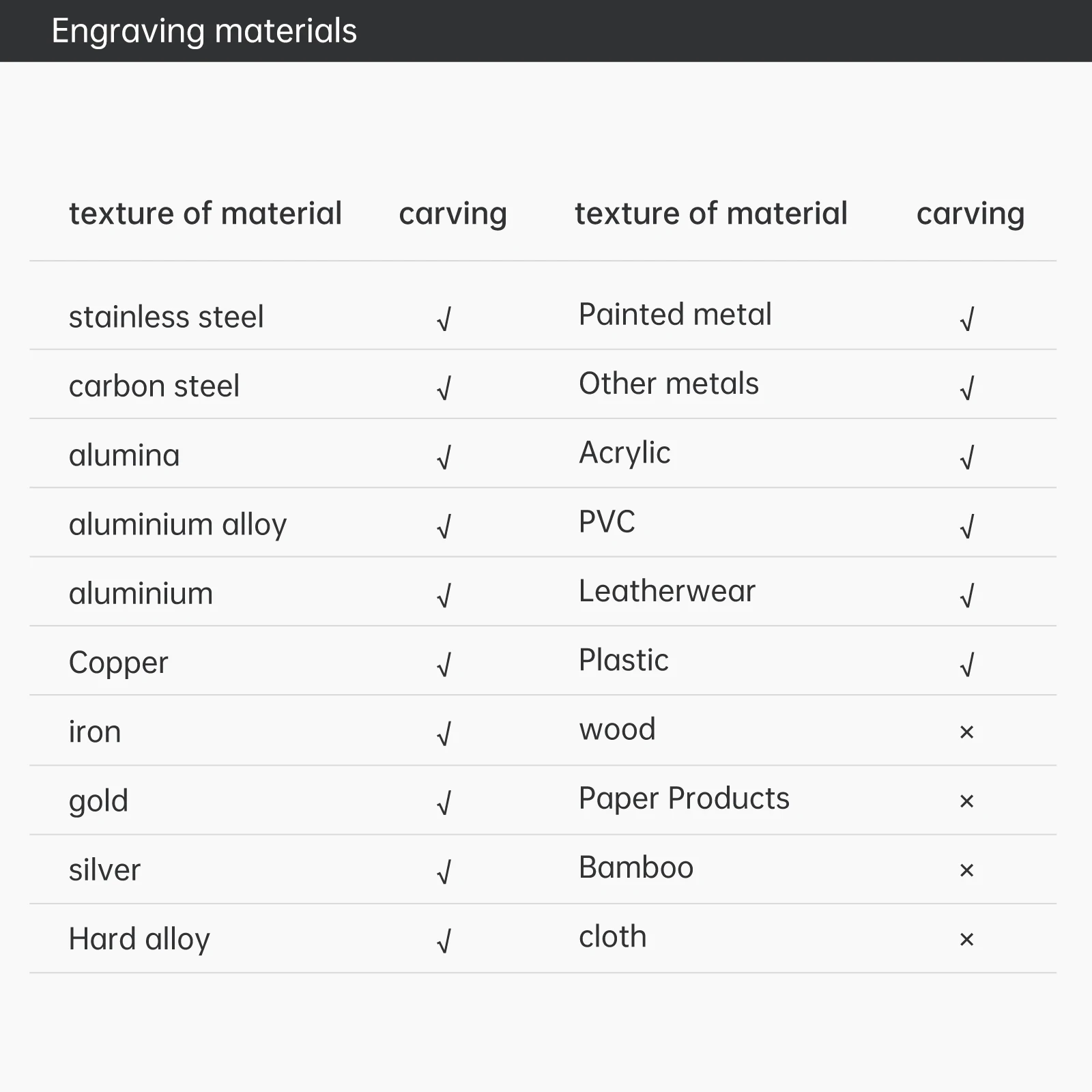
Task: Click the cross mark beside Bamboo
Action: (x=966, y=870)
